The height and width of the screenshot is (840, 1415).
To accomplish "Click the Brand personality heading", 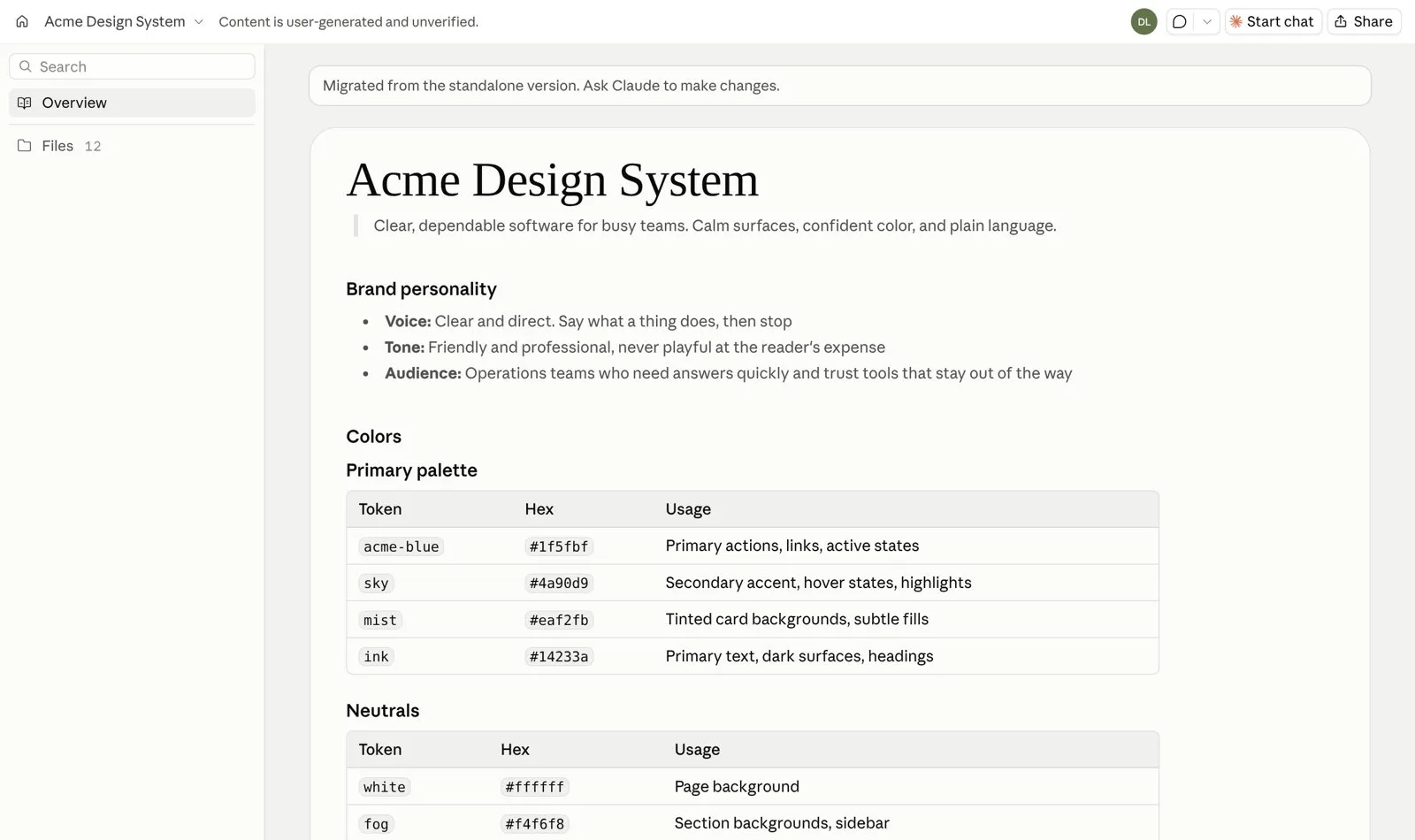I will tap(421, 289).
